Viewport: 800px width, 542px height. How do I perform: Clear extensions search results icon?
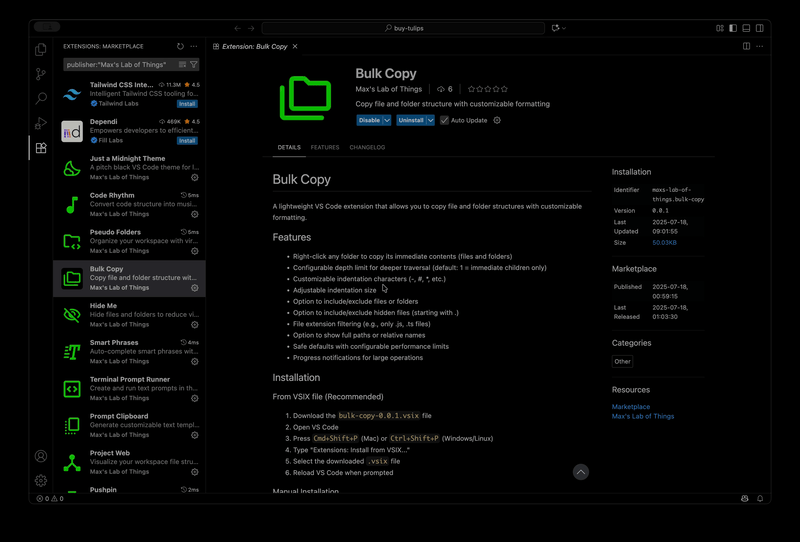tap(182, 64)
